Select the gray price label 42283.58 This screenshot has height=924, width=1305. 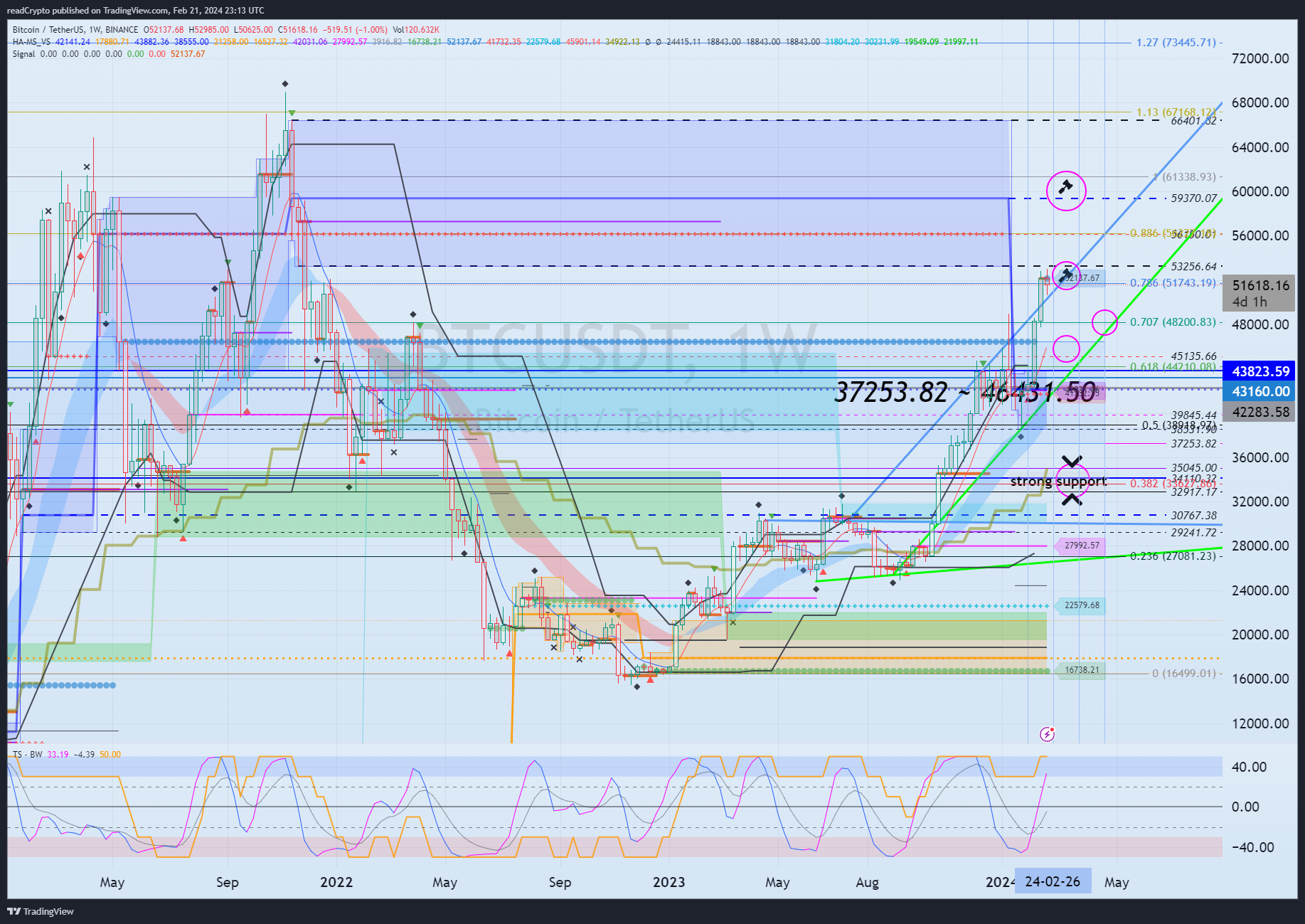[x=1260, y=412]
